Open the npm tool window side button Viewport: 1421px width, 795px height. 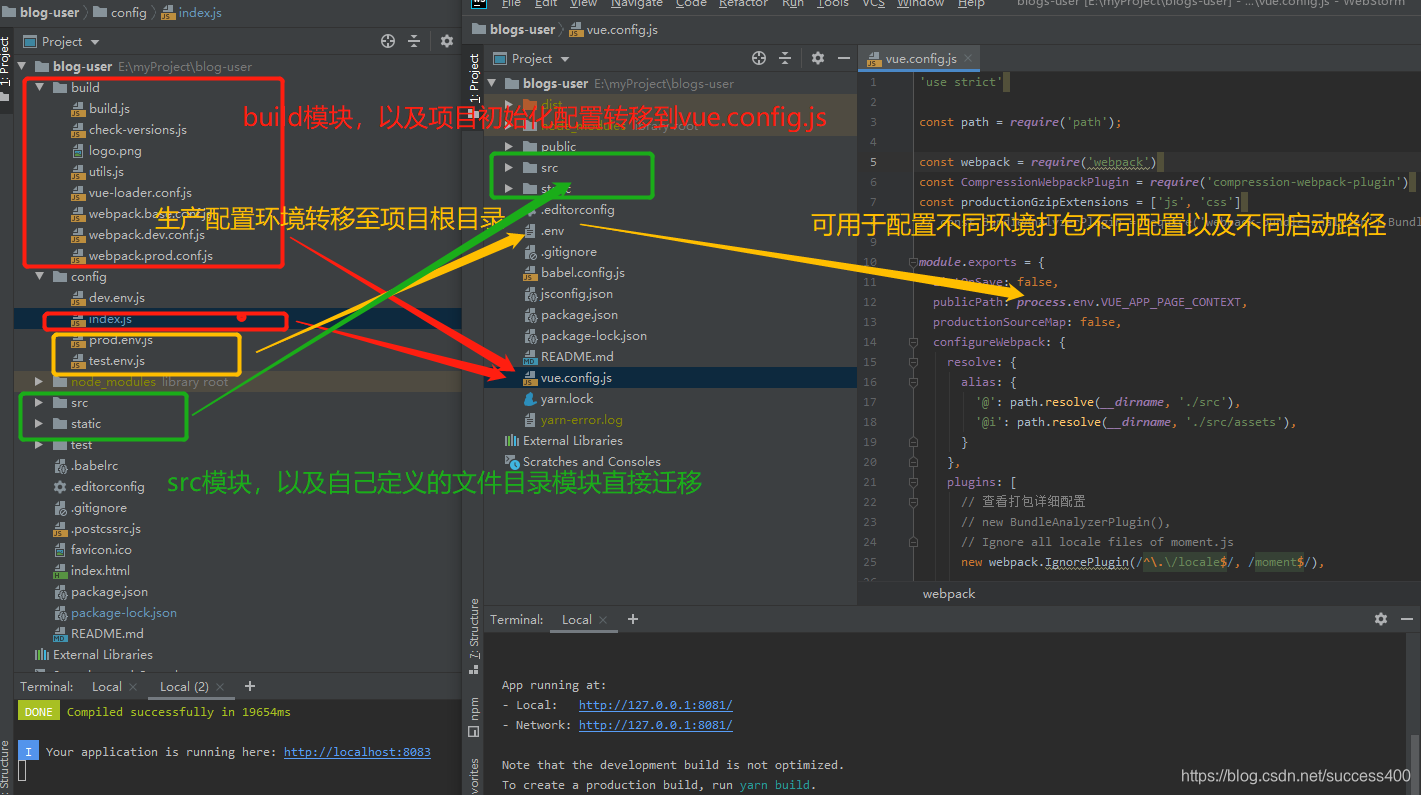[x=474, y=717]
